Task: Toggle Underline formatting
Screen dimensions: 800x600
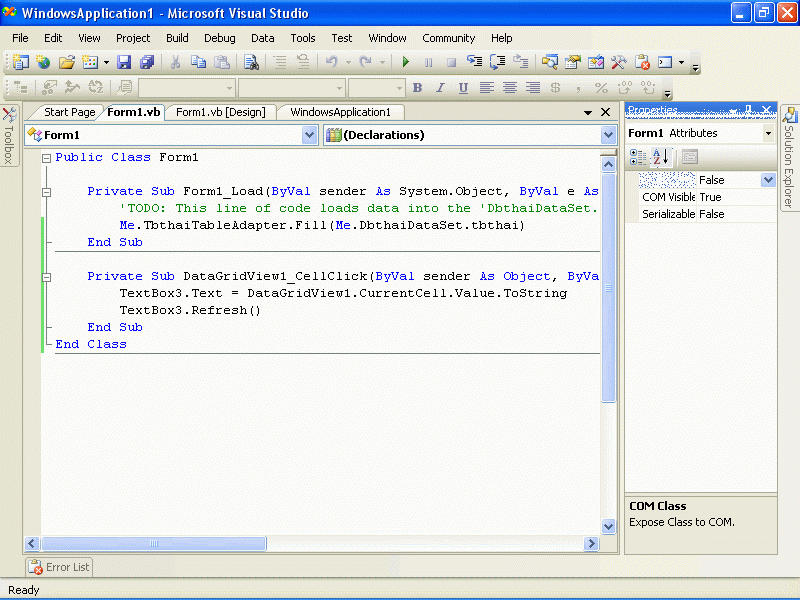Action: pyautogui.click(x=463, y=88)
